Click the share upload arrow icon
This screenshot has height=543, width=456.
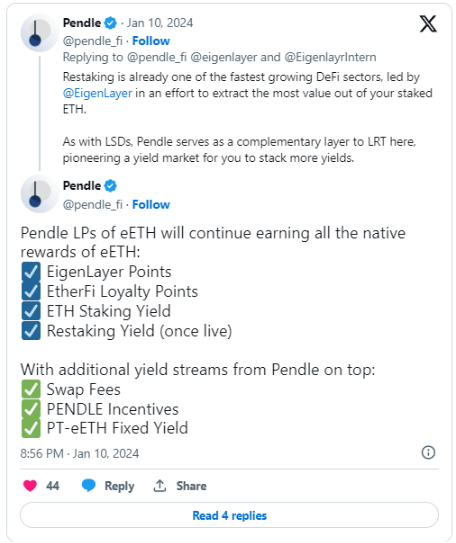pos(160,486)
